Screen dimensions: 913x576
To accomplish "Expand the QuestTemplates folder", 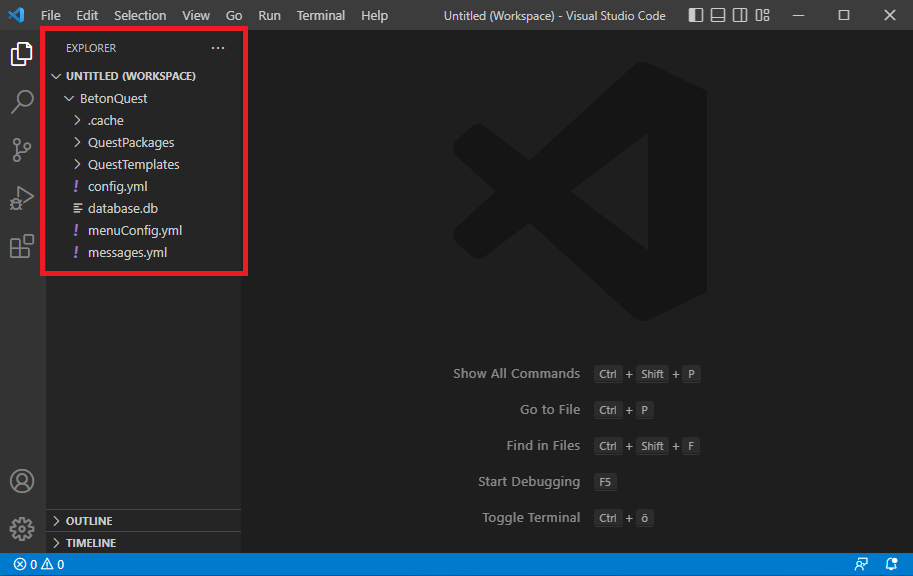I will point(143,164).
